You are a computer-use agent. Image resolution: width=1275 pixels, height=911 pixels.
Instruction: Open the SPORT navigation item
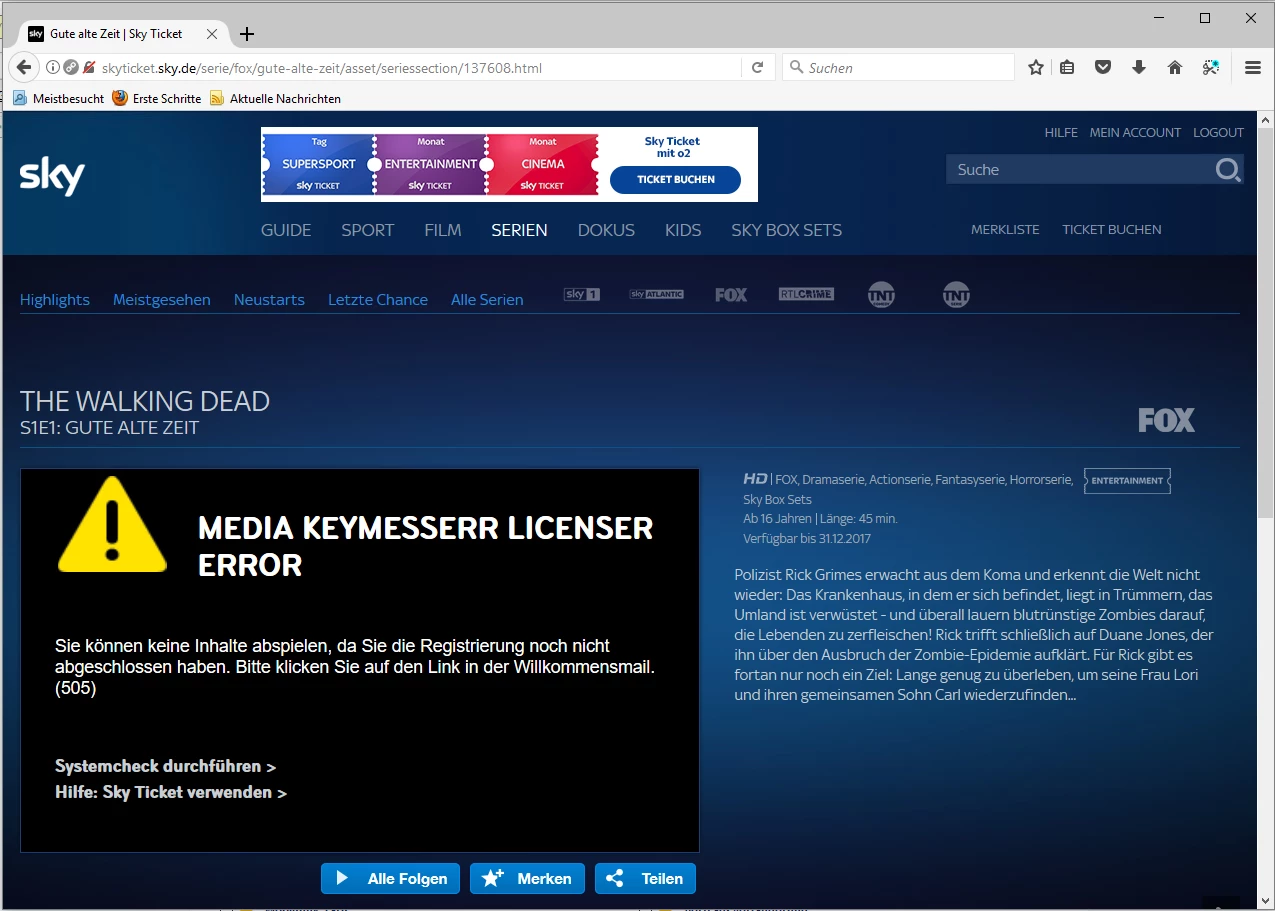pos(368,230)
